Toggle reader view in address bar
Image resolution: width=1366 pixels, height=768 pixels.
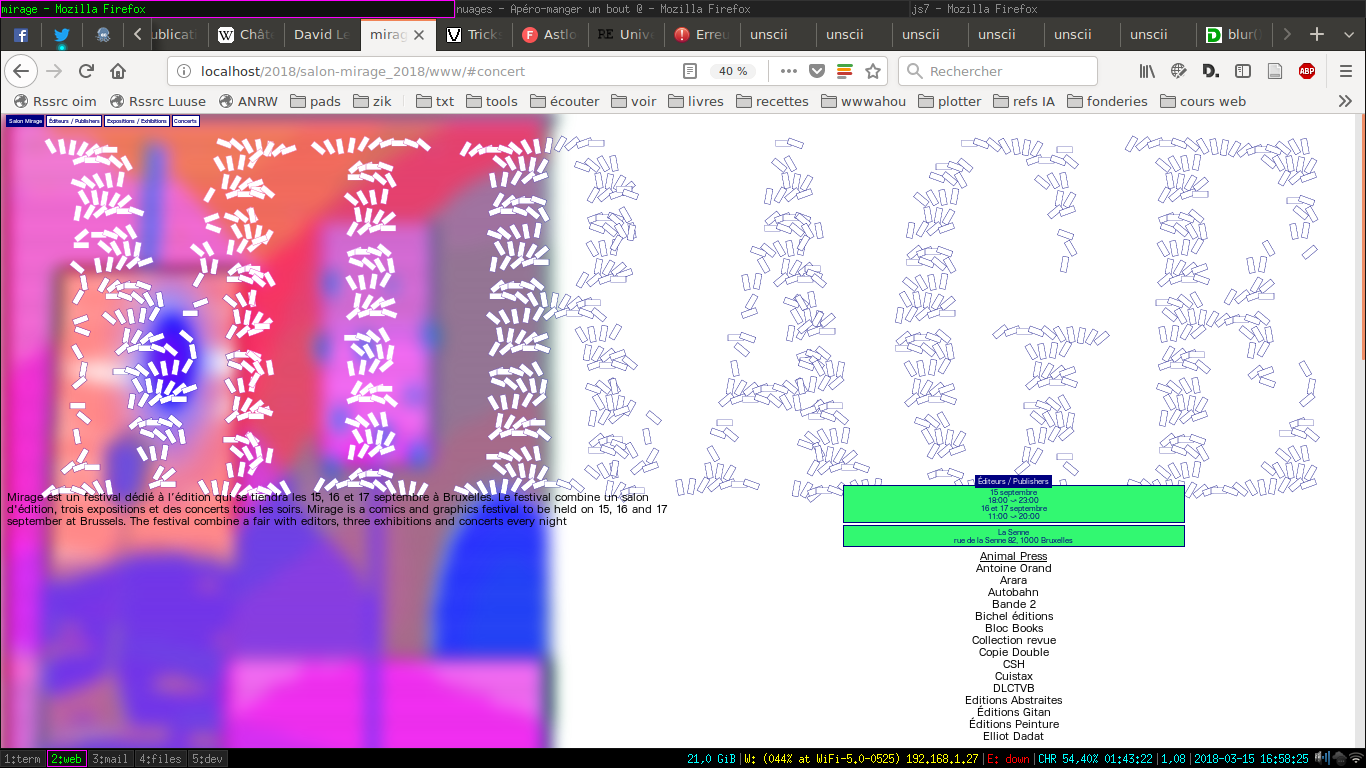[x=690, y=71]
